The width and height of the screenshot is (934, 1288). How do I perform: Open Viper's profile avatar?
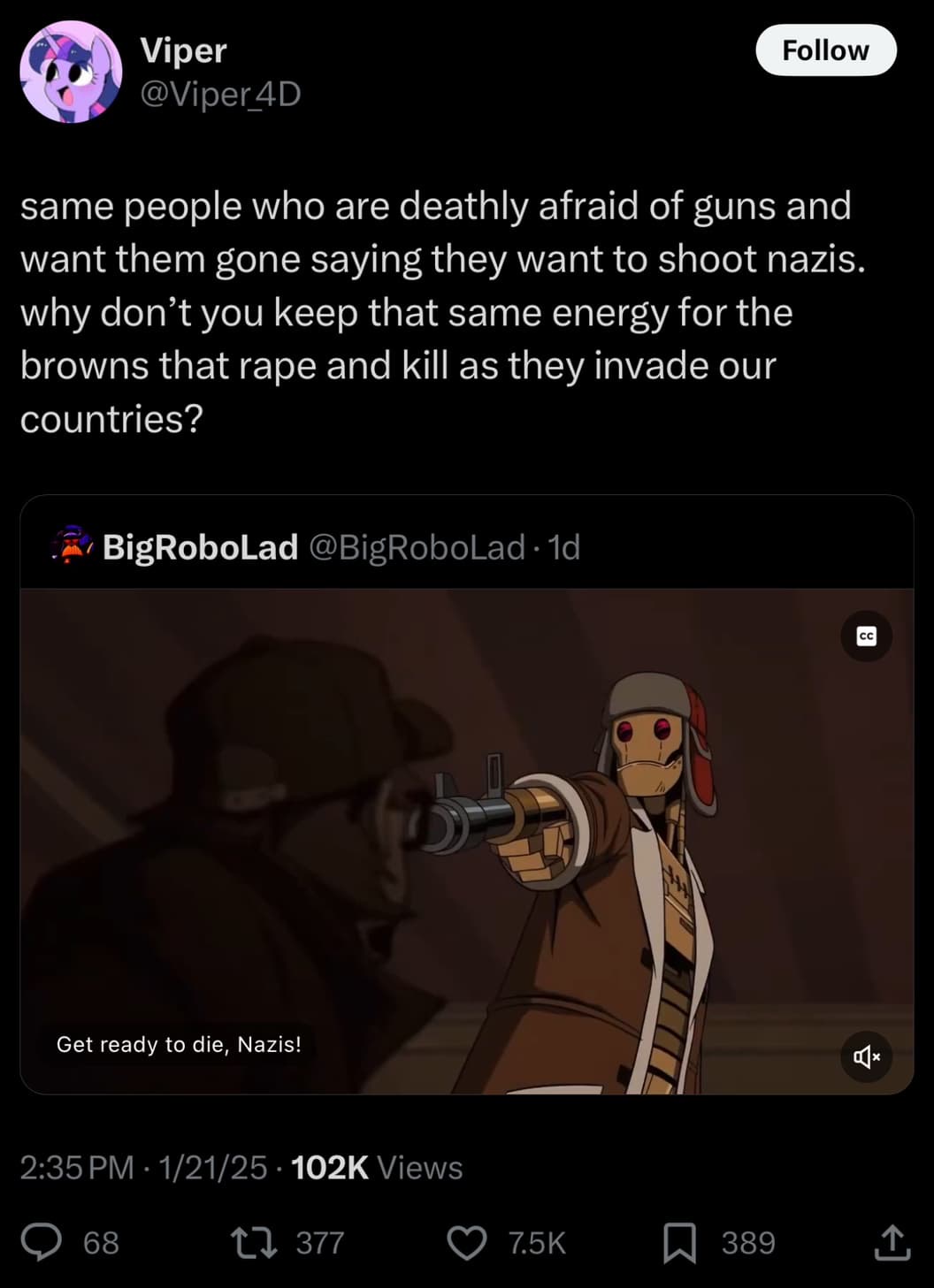[x=71, y=72]
